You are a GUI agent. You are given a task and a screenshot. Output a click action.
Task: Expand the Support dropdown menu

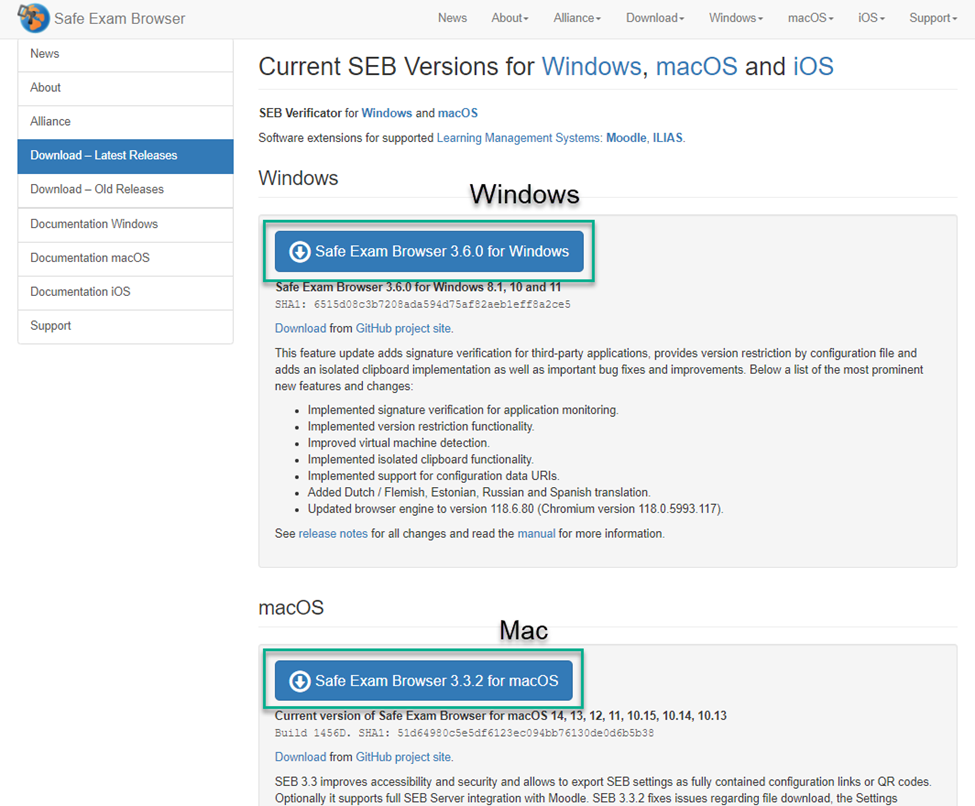(931, 17)
